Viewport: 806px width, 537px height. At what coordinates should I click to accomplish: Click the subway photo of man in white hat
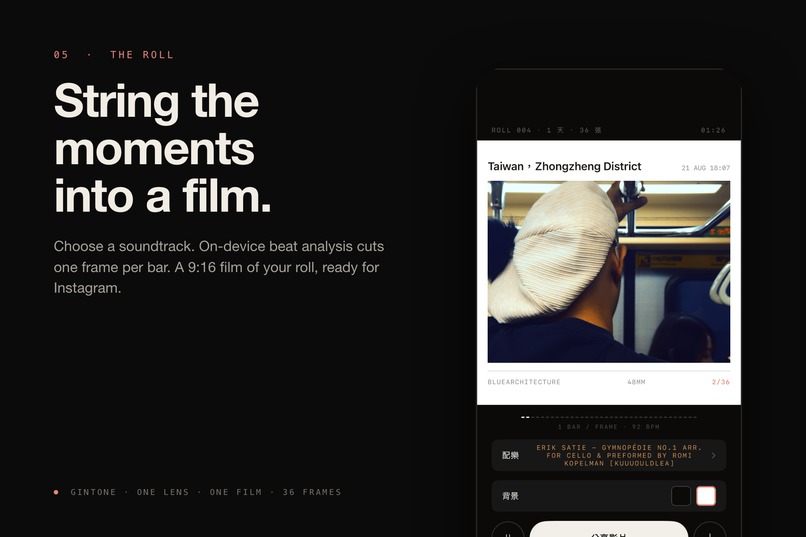pyautogui.click(x=609, y=271)
